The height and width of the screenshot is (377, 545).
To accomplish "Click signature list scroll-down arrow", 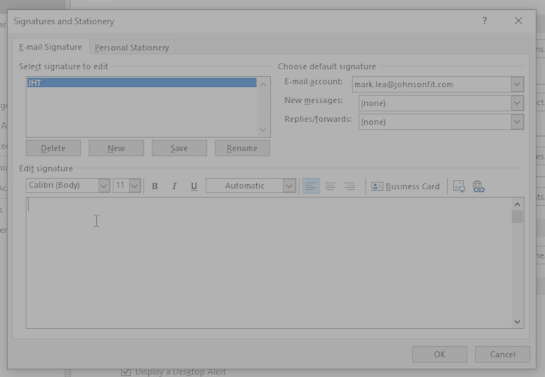I will click(263, 130).
